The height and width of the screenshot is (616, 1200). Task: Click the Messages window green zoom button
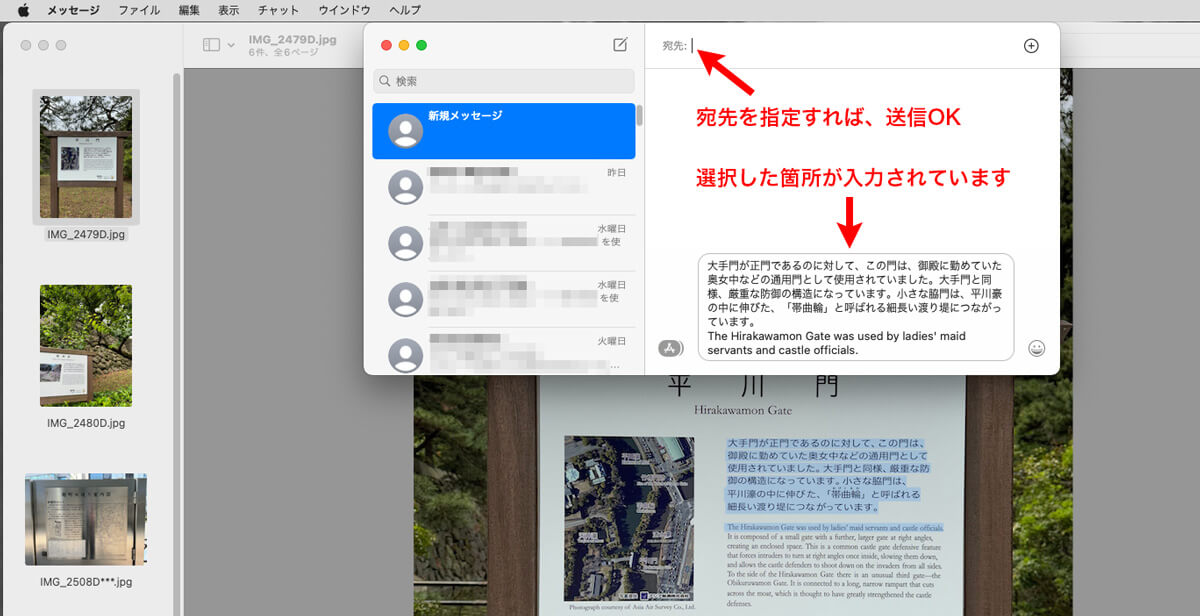pyautogui.click(x=422, y=45)
